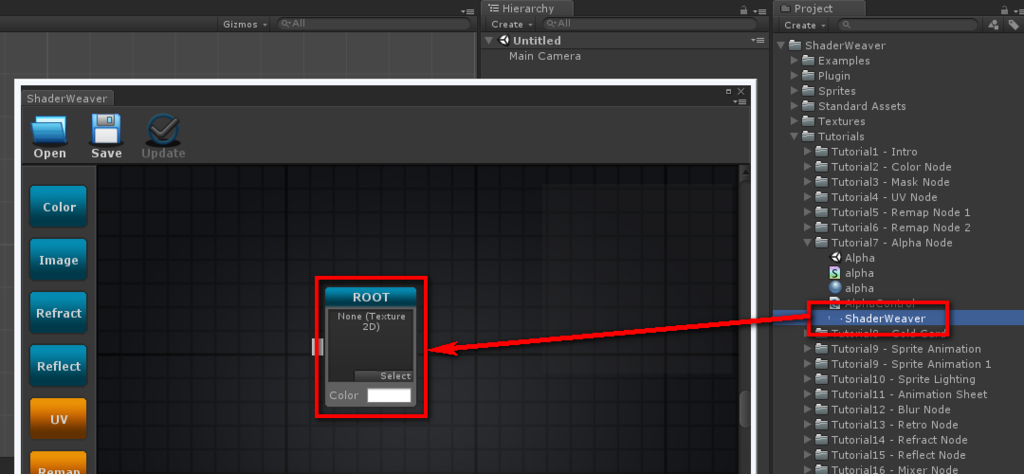Maximize the ShaderWeaver floating window
The image size is (1024, 474).
pos(729,91)
